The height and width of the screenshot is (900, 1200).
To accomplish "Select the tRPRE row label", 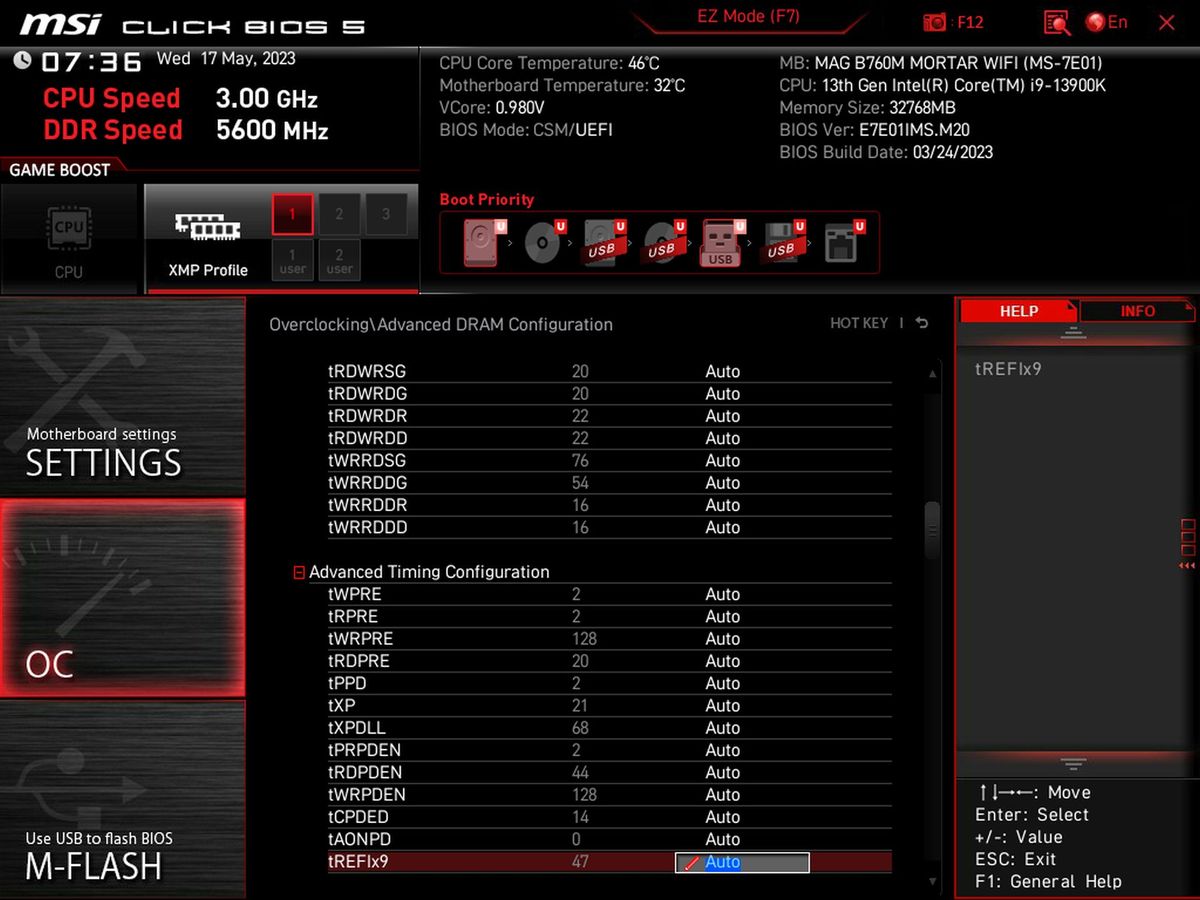I will coord(353,616).
